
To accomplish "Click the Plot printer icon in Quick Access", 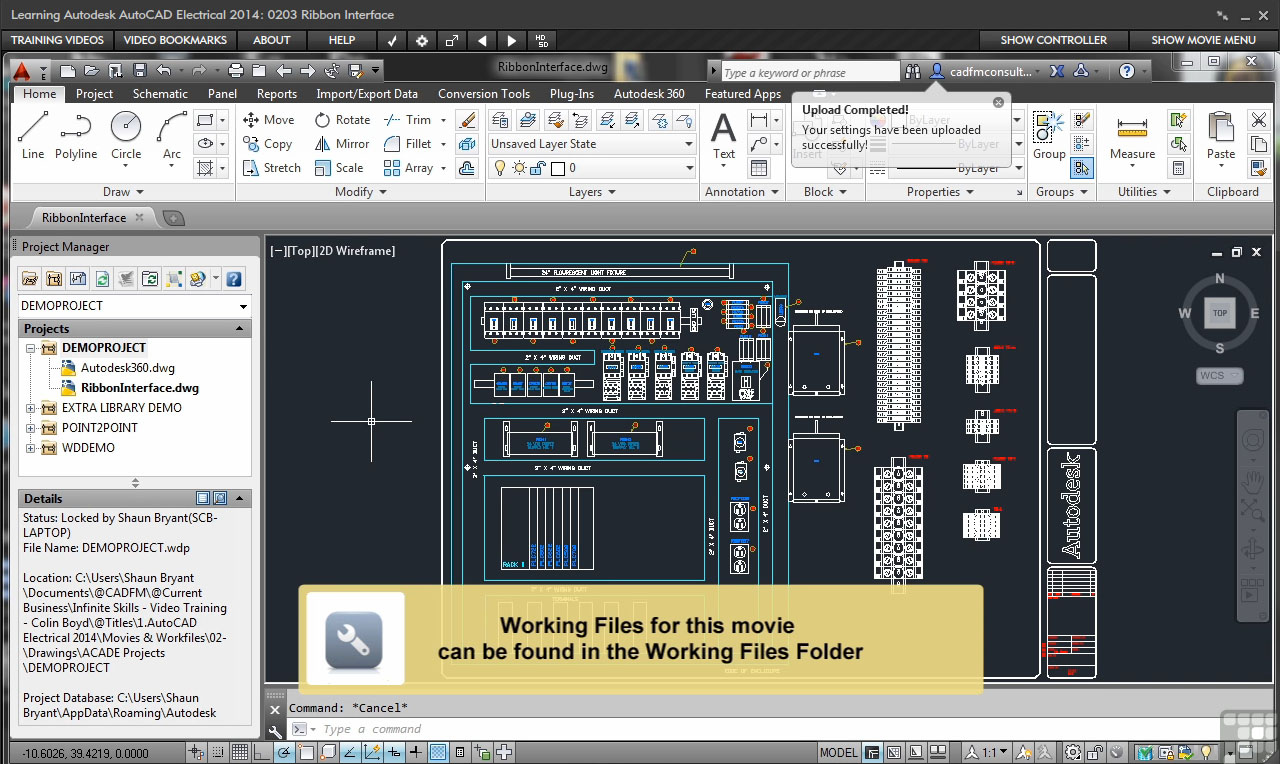I will tap(236, 70).
